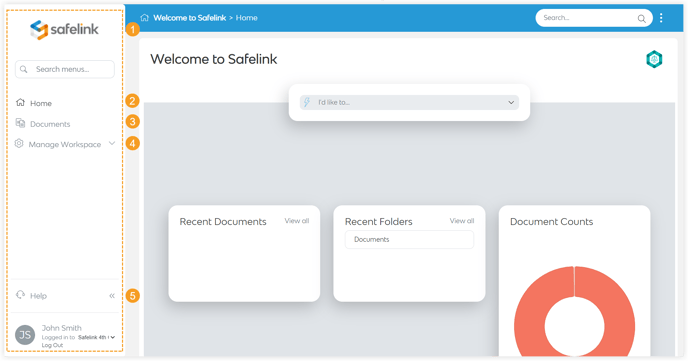Click the Home breadcrumb item
688x361 pixels.
click(x=247, y=18)
